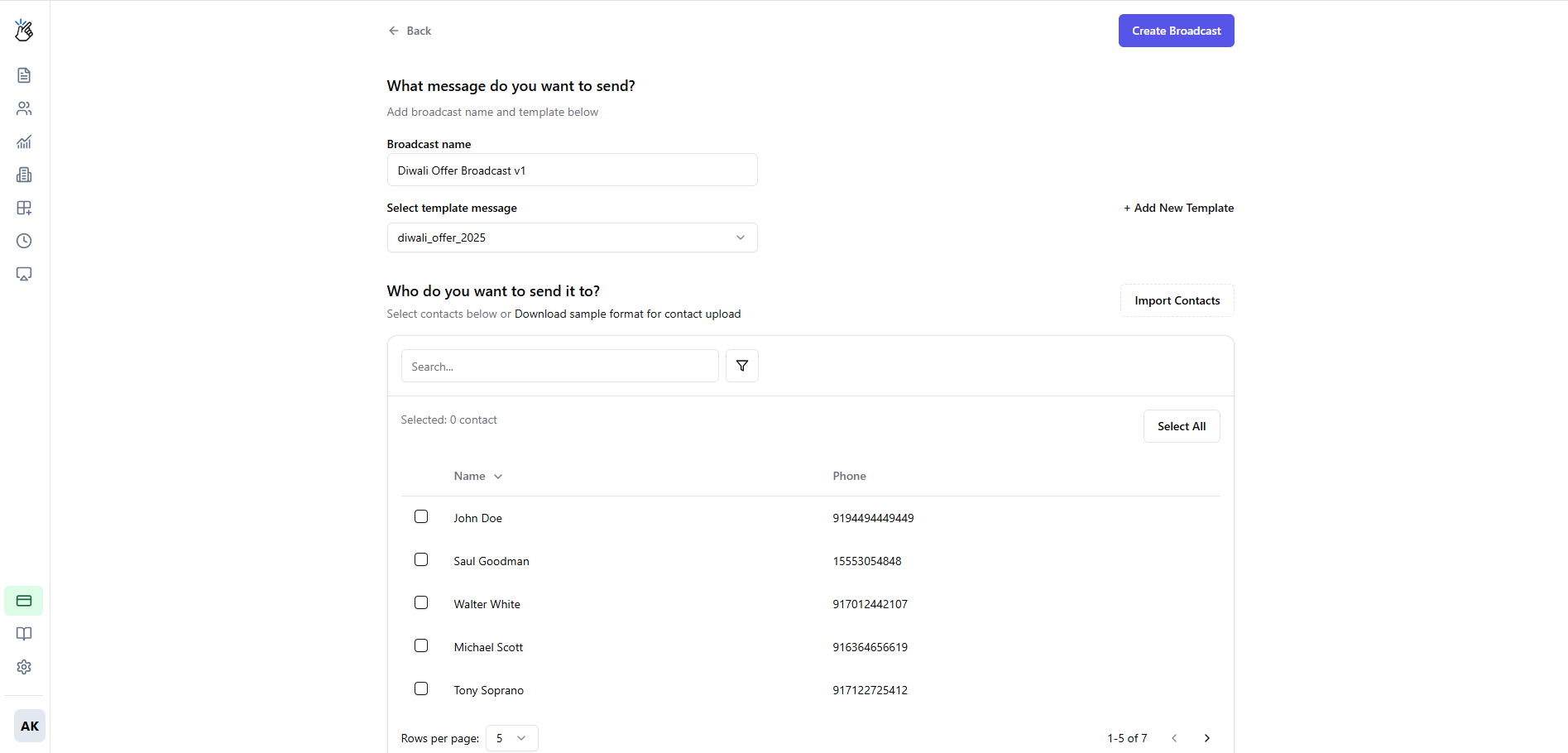Click Download sample format link
1568x753 pixels.
(627, 314)
